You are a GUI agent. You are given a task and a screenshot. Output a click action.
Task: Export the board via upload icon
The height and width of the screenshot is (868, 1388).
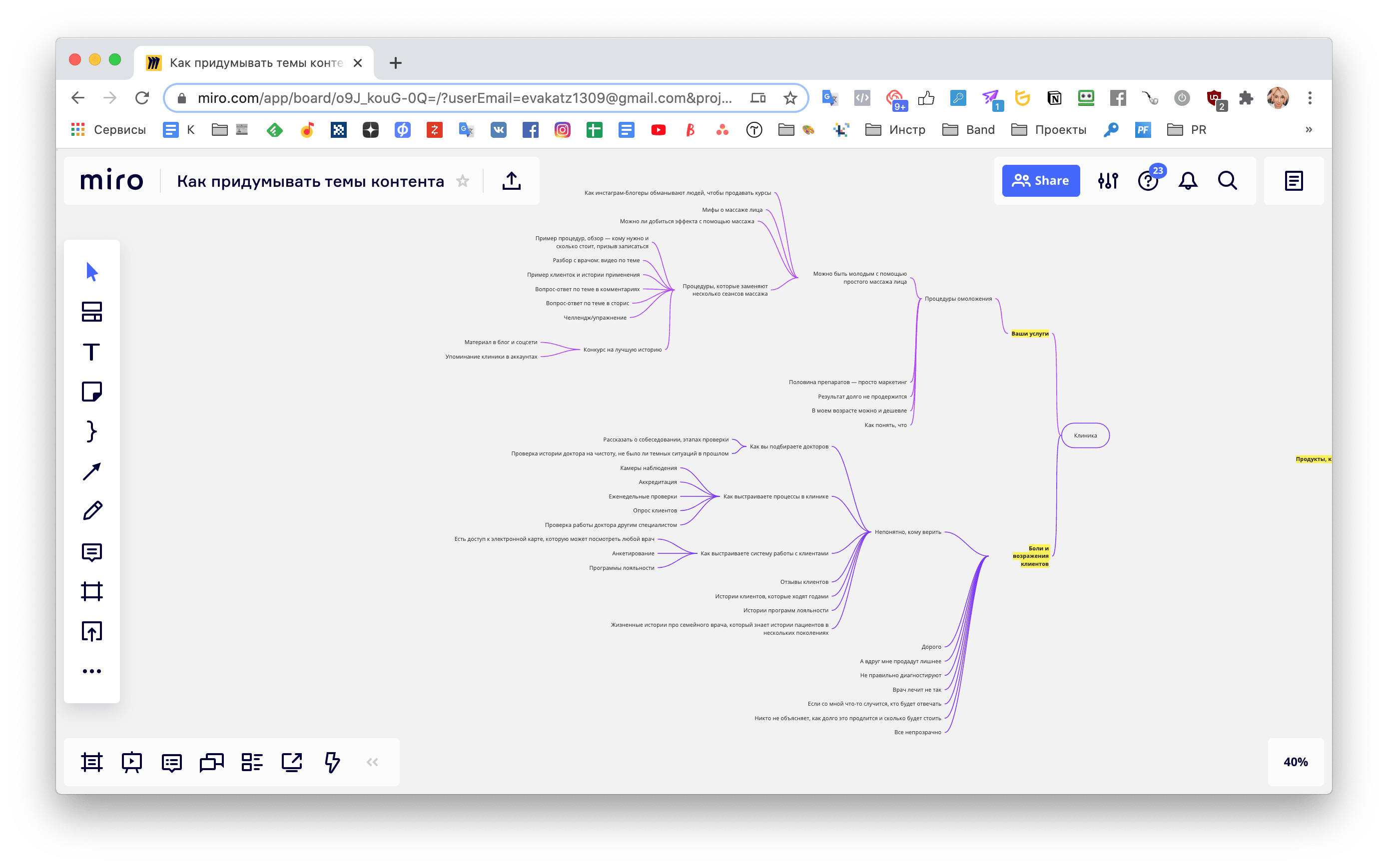point(511,181)
